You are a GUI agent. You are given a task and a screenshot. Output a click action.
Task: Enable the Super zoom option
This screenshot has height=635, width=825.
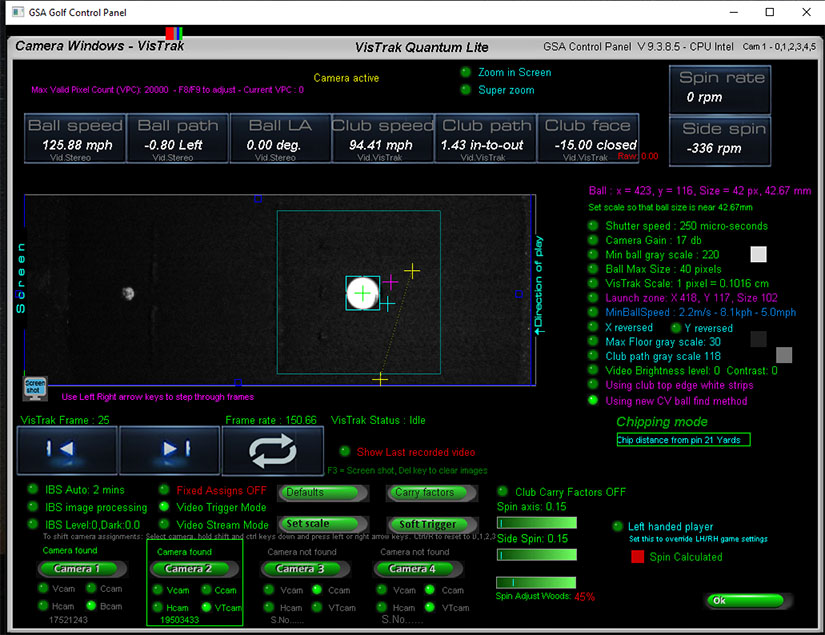point(466,90)
